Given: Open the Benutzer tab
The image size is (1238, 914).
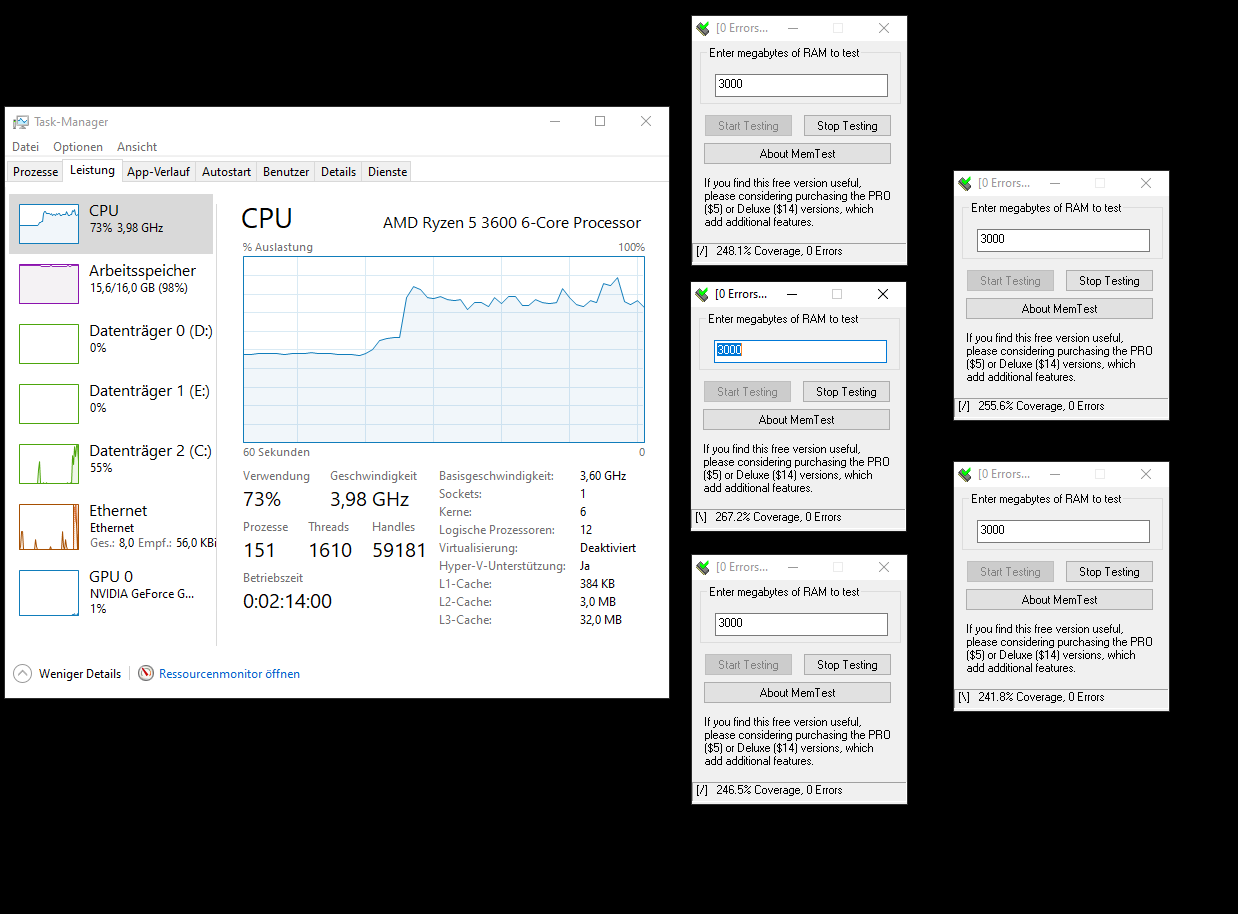Looking at the screenshot, I should 286,172.
